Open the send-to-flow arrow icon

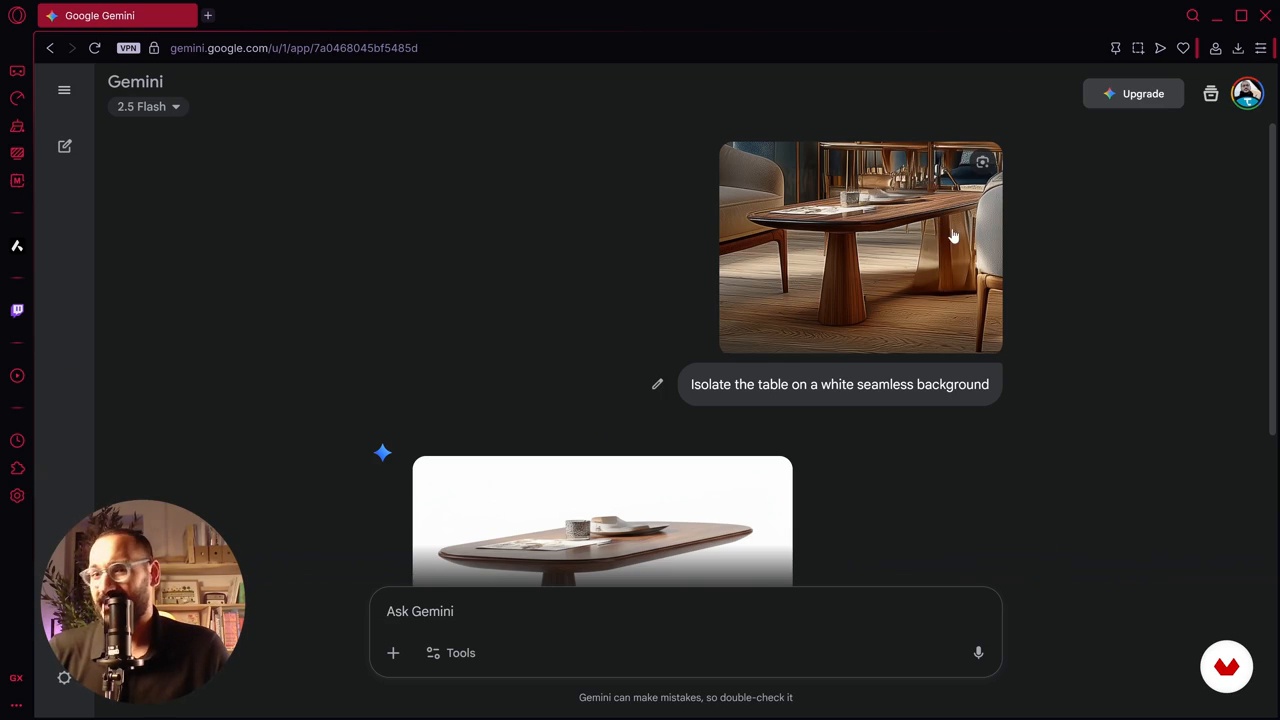(x=1160, y=48)
